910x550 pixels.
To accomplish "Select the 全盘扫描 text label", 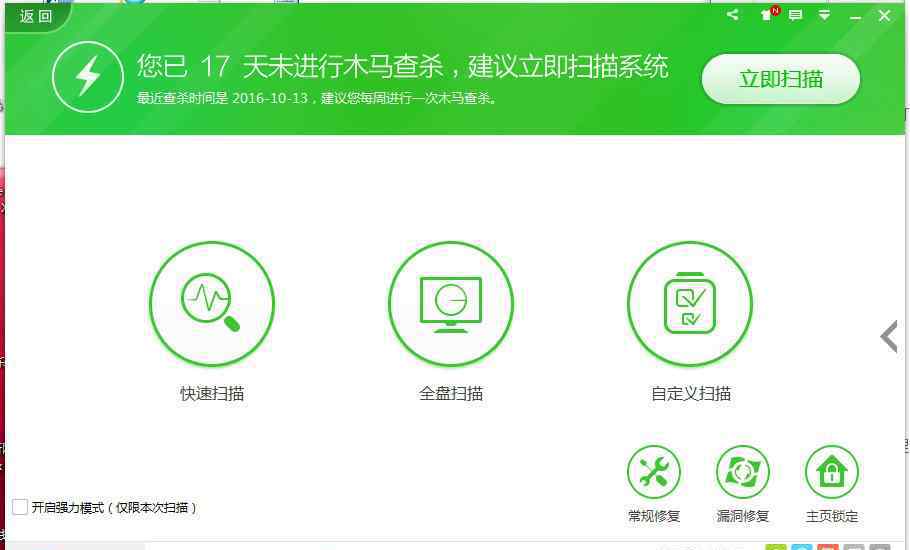I will (x=450, y=394).
